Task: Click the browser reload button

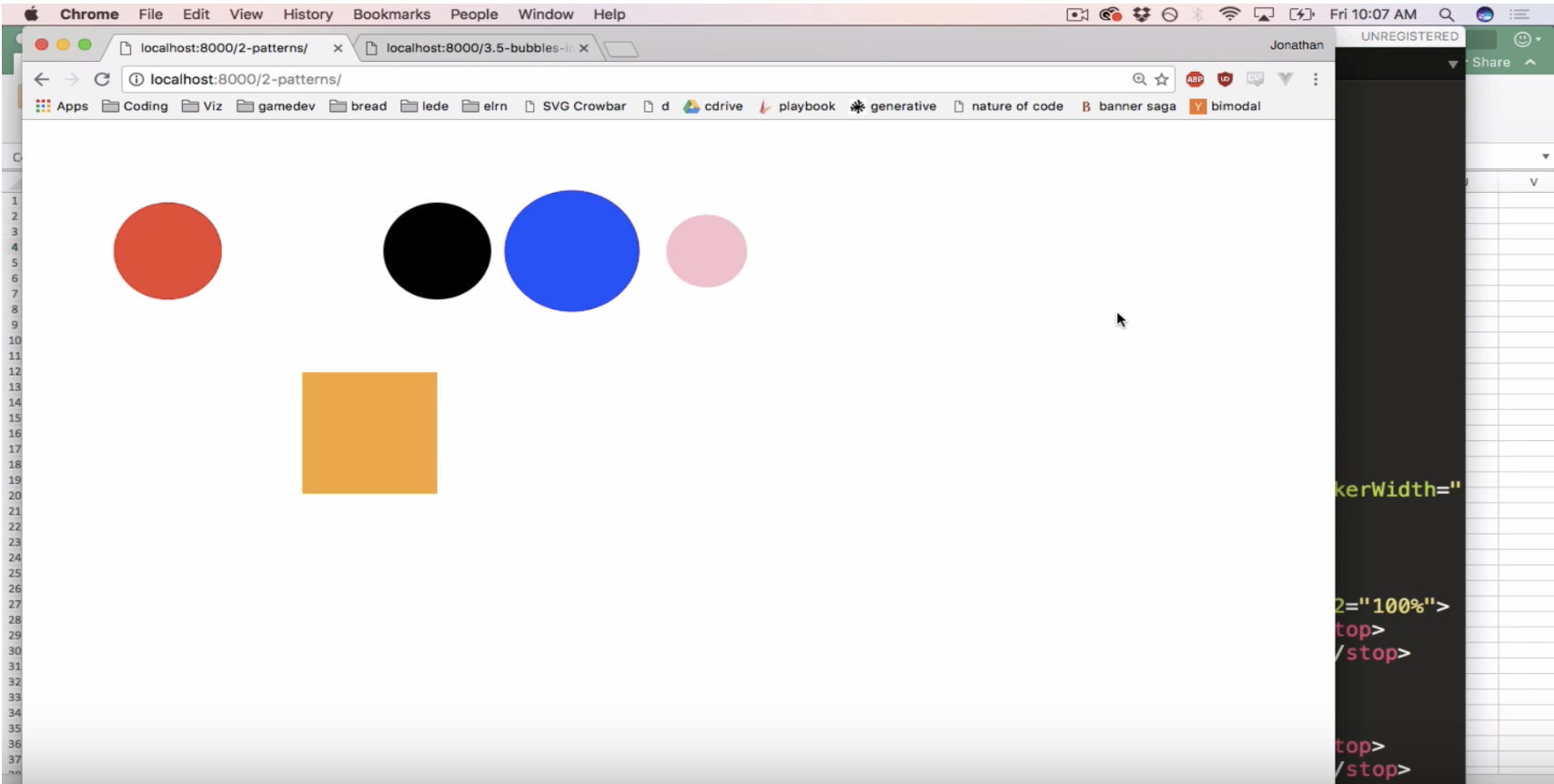Action: [x=102, y=79]
